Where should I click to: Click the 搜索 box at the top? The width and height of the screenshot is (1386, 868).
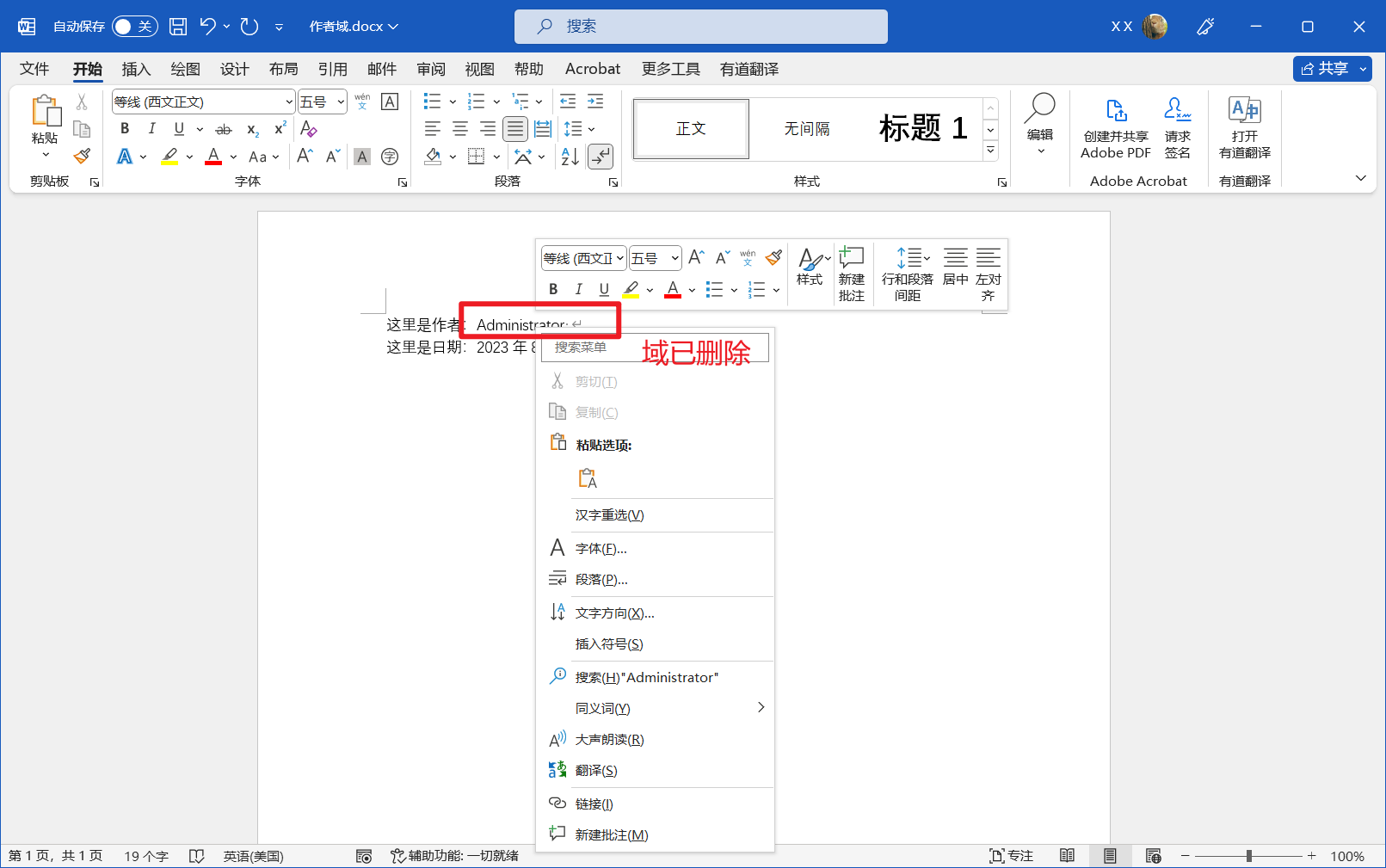click(x=699, y=26)
